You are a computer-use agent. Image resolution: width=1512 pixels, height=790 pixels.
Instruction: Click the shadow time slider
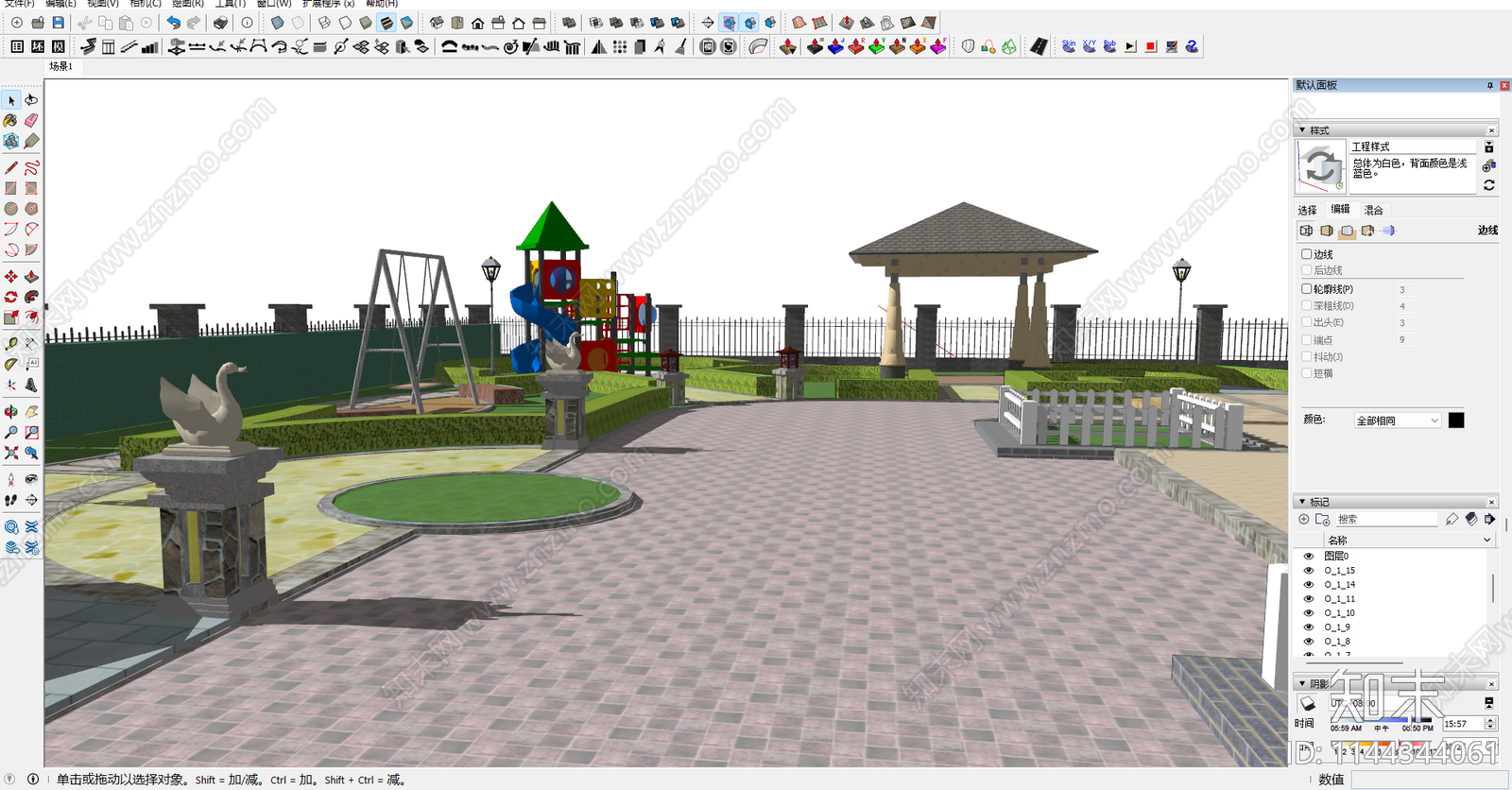[x=1382, y=722]
